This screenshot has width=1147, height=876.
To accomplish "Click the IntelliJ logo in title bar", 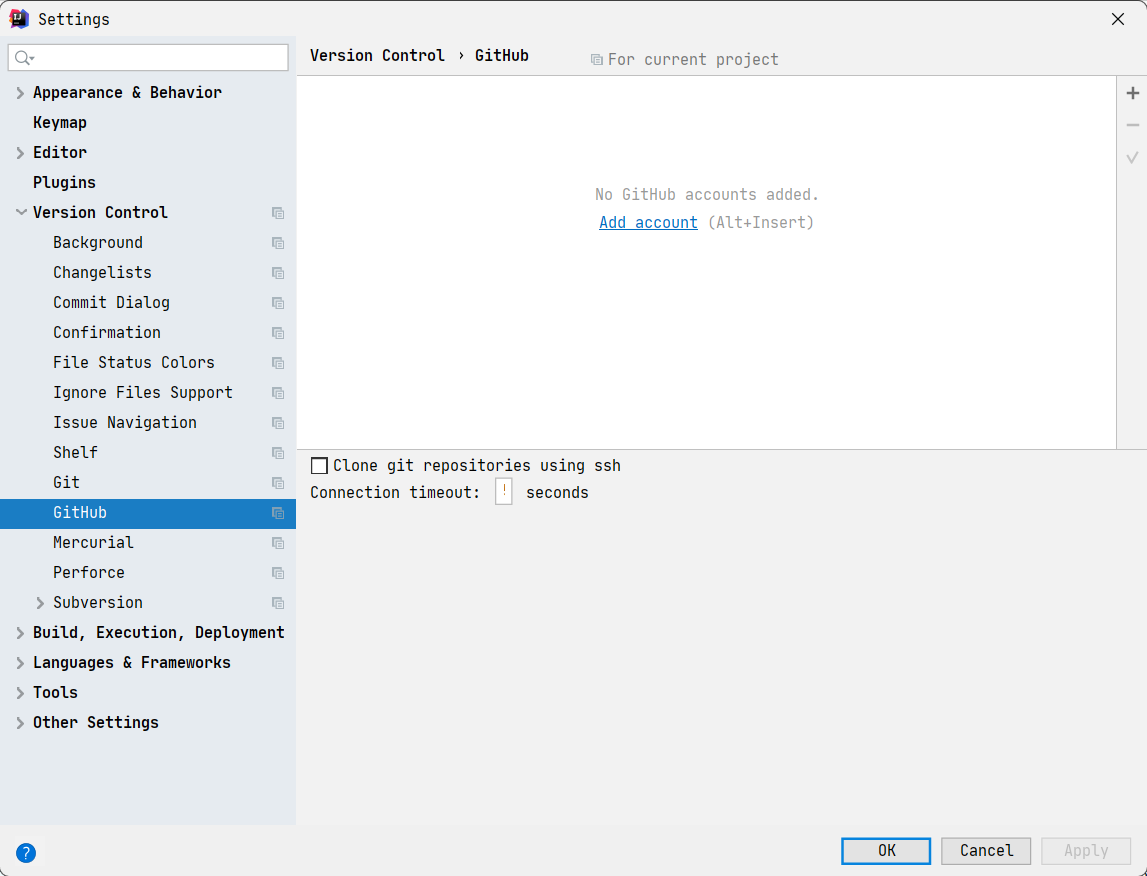I will [x=19, y=18].
